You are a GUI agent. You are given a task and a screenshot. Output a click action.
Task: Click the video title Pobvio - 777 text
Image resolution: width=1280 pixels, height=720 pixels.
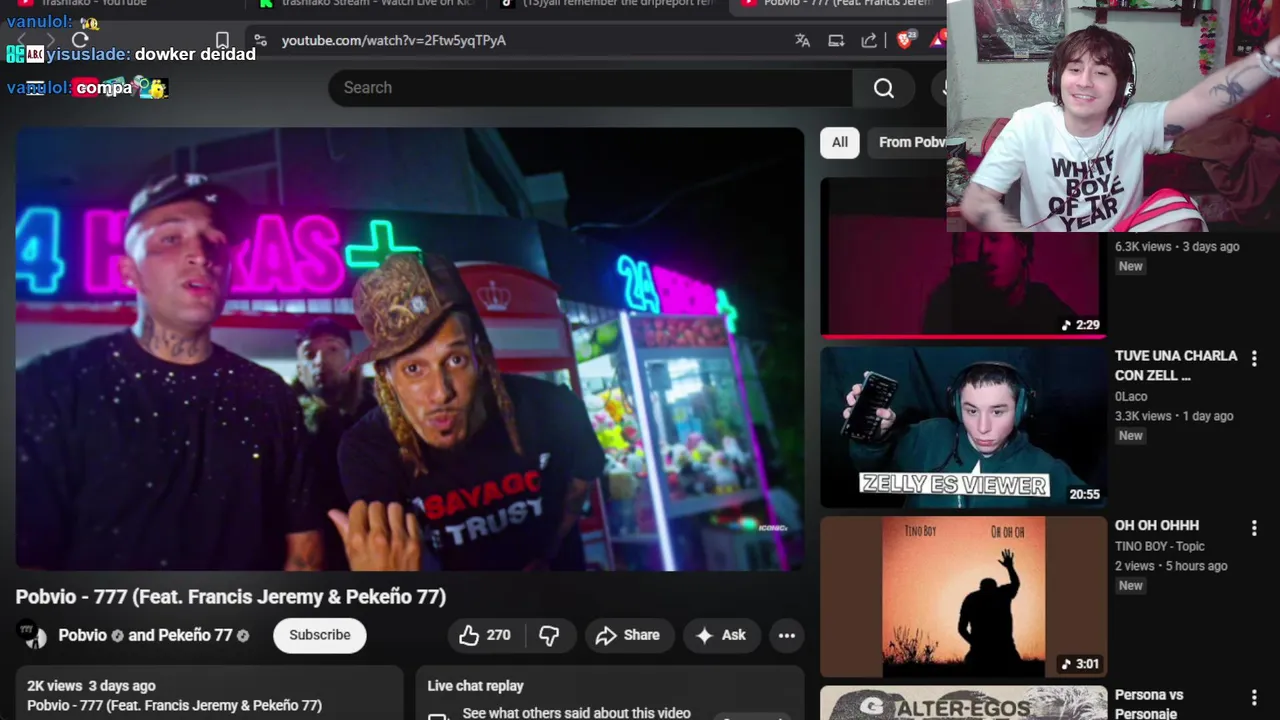point(231,597)
